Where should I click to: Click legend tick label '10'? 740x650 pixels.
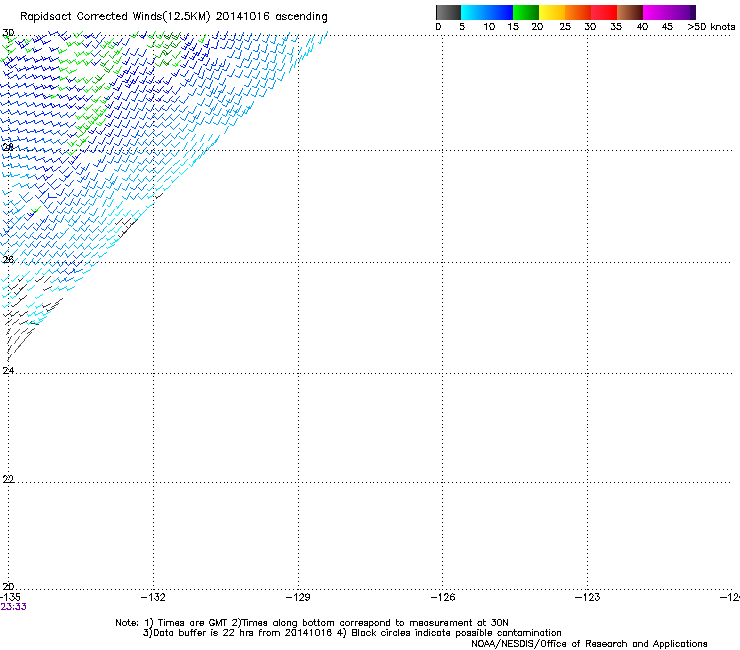tap(489, 27)
